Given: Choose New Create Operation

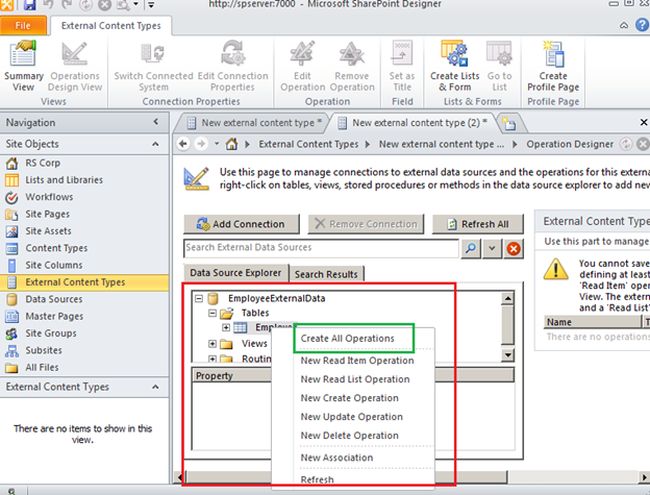Looking at the screenshot, I should pyautogui.click(x=349, y=398).
